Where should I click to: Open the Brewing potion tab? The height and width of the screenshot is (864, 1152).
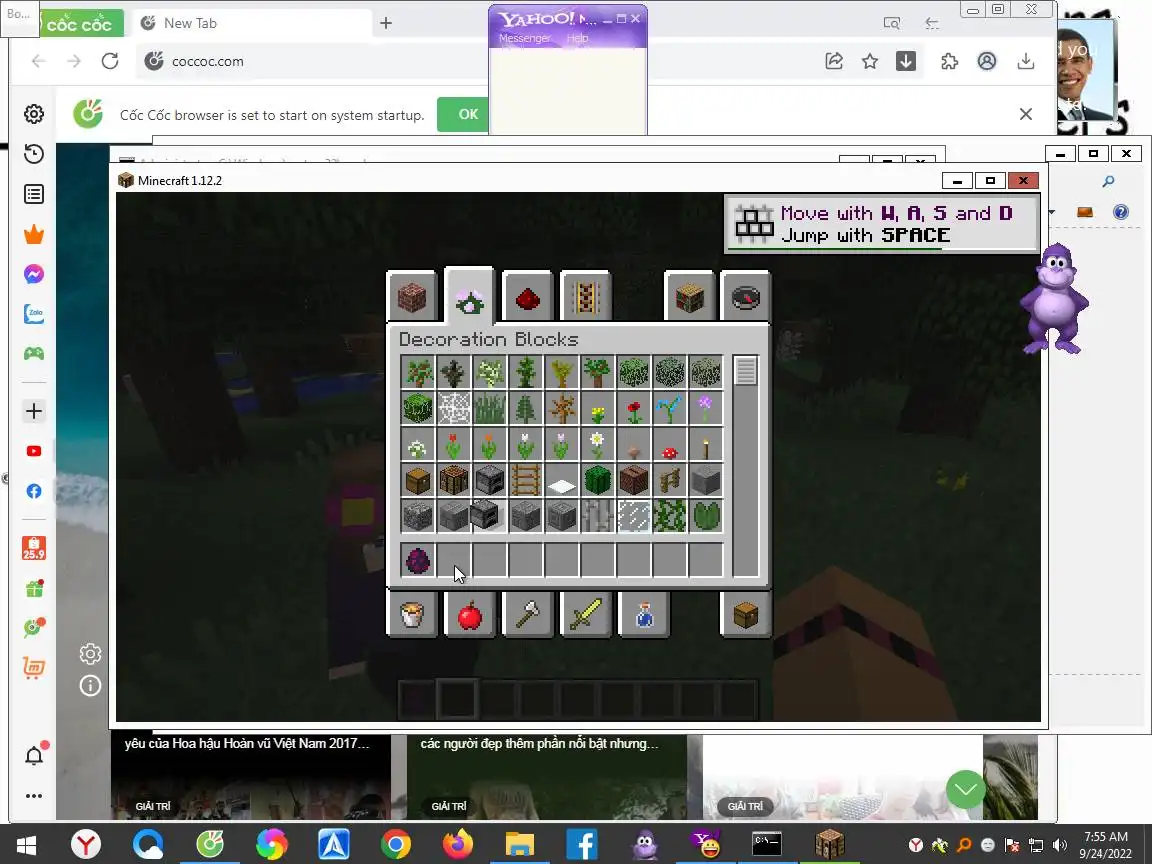click(x=644, y=614)
